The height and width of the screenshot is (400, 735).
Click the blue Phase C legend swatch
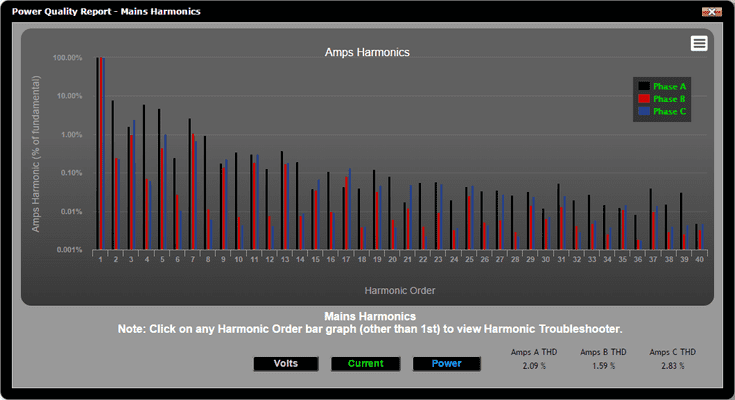click(x=644, y=111)
